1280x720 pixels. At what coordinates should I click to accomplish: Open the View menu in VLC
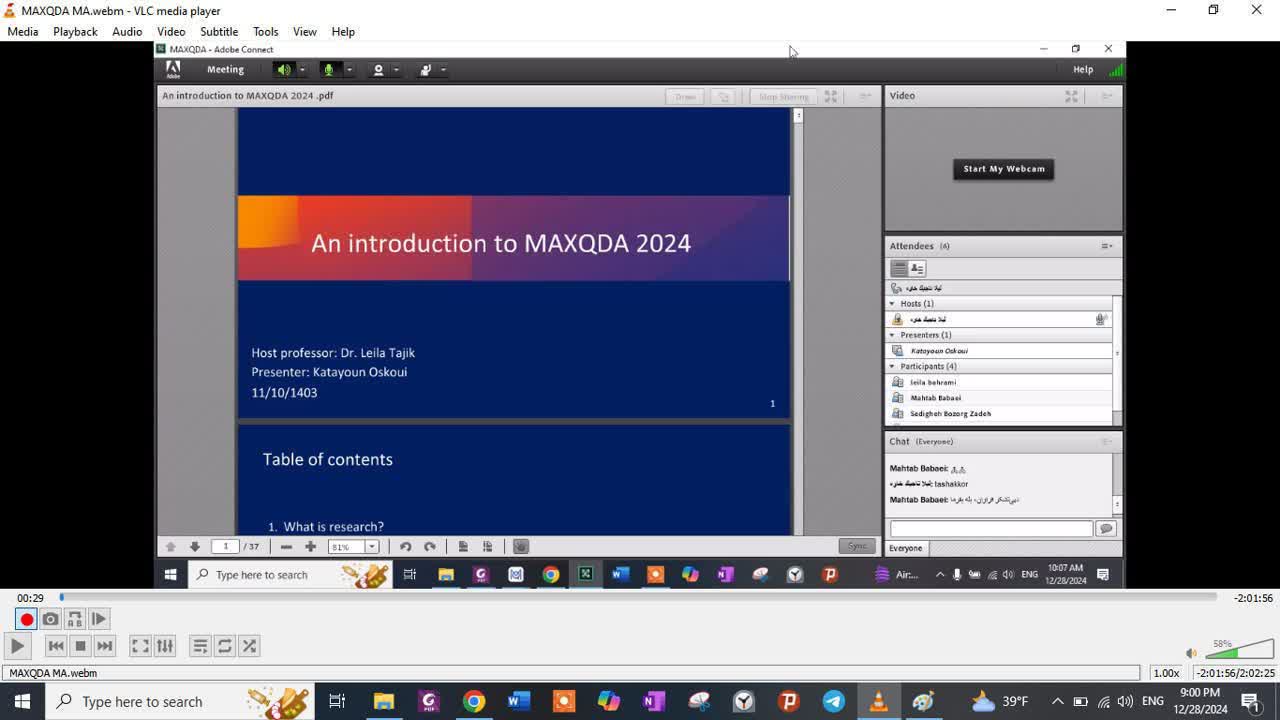click(305, 31)
